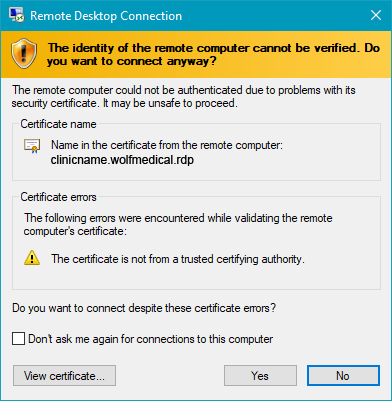The width and height of the screenshot is (392, 401).
Task: Click the yellow warning triangle icon
Action: (x=32, y=258)
